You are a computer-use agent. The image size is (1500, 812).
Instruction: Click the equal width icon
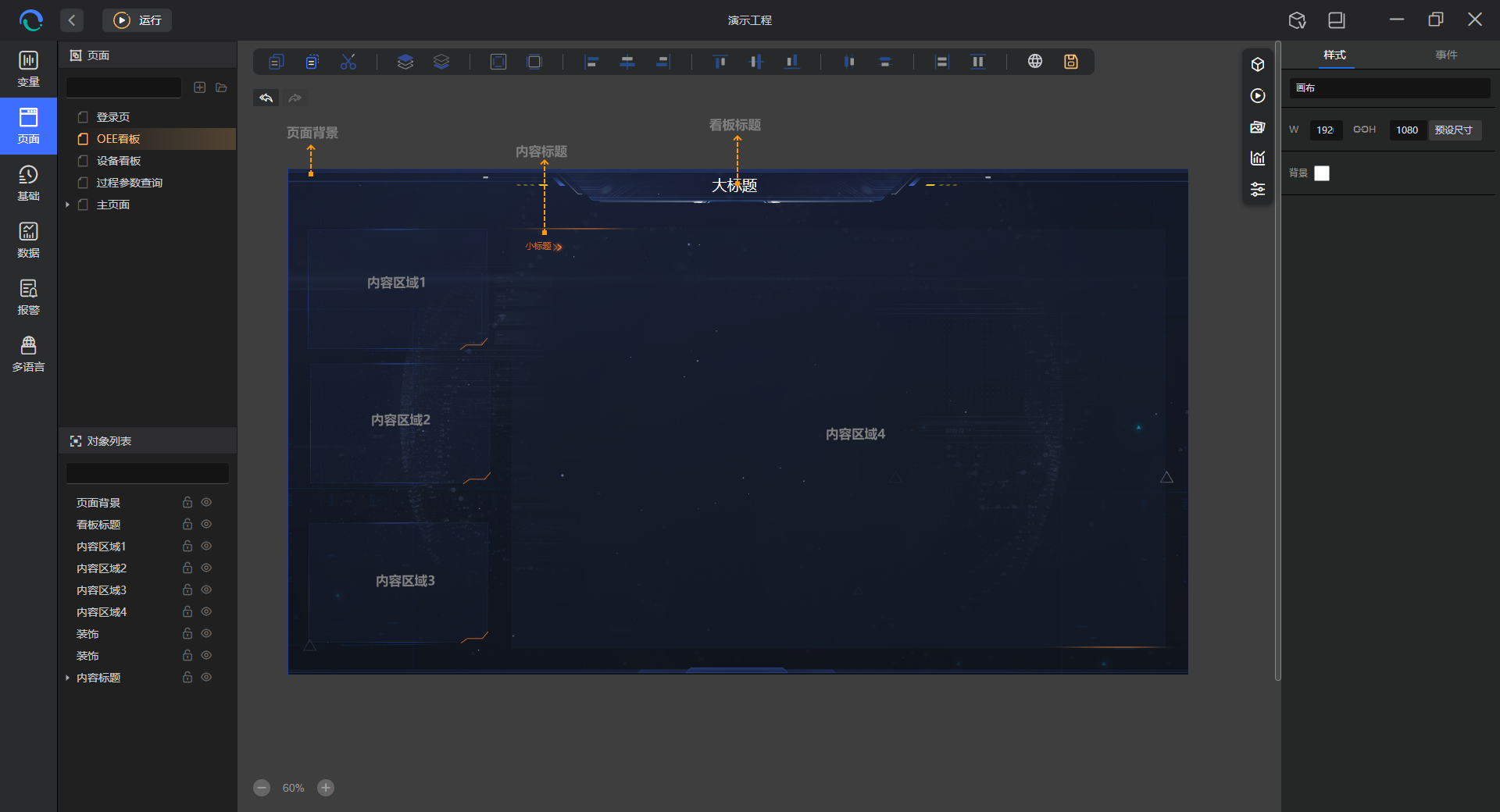pyautogui.click(x=942, y=62)
